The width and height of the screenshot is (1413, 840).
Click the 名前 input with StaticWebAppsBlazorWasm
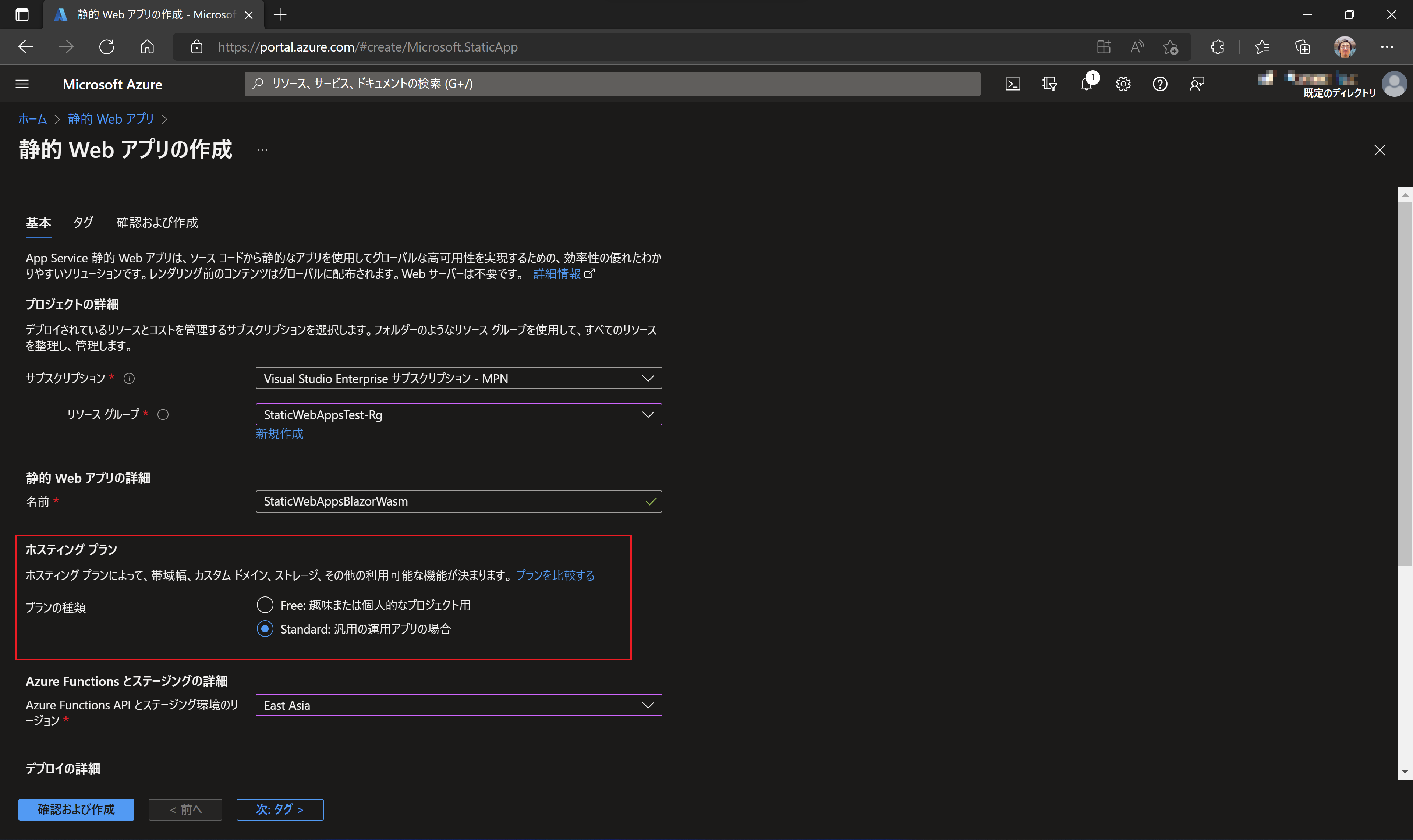[458, 501]
